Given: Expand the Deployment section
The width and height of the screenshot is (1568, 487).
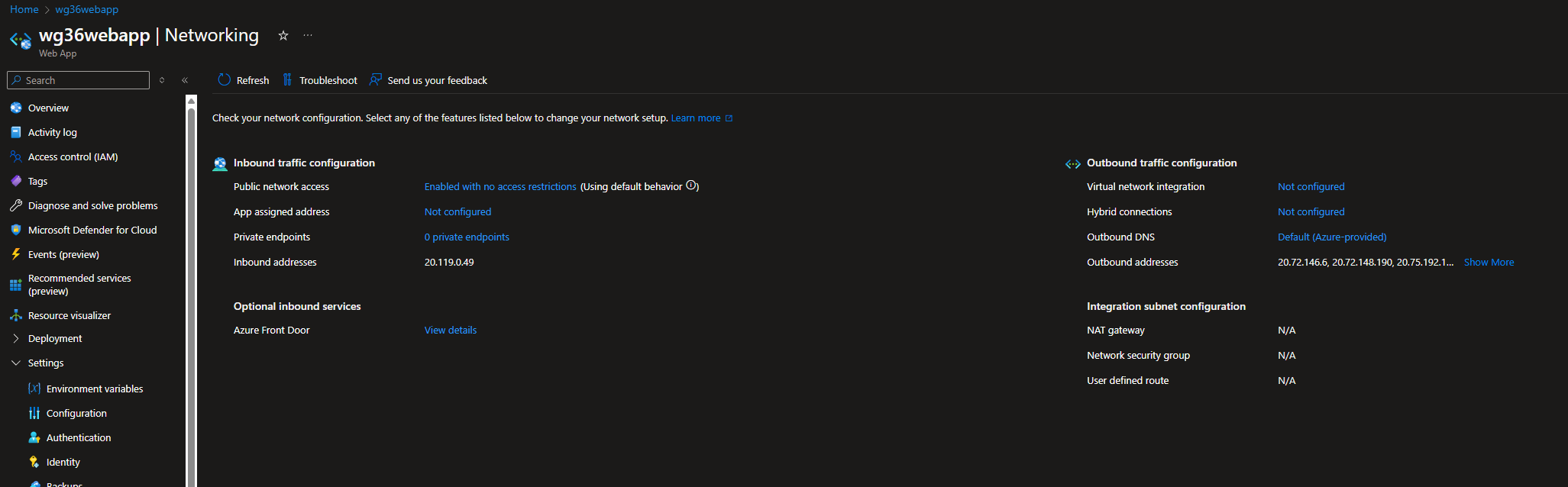Looking at the screenshot, I should click(x=16, y=338).
